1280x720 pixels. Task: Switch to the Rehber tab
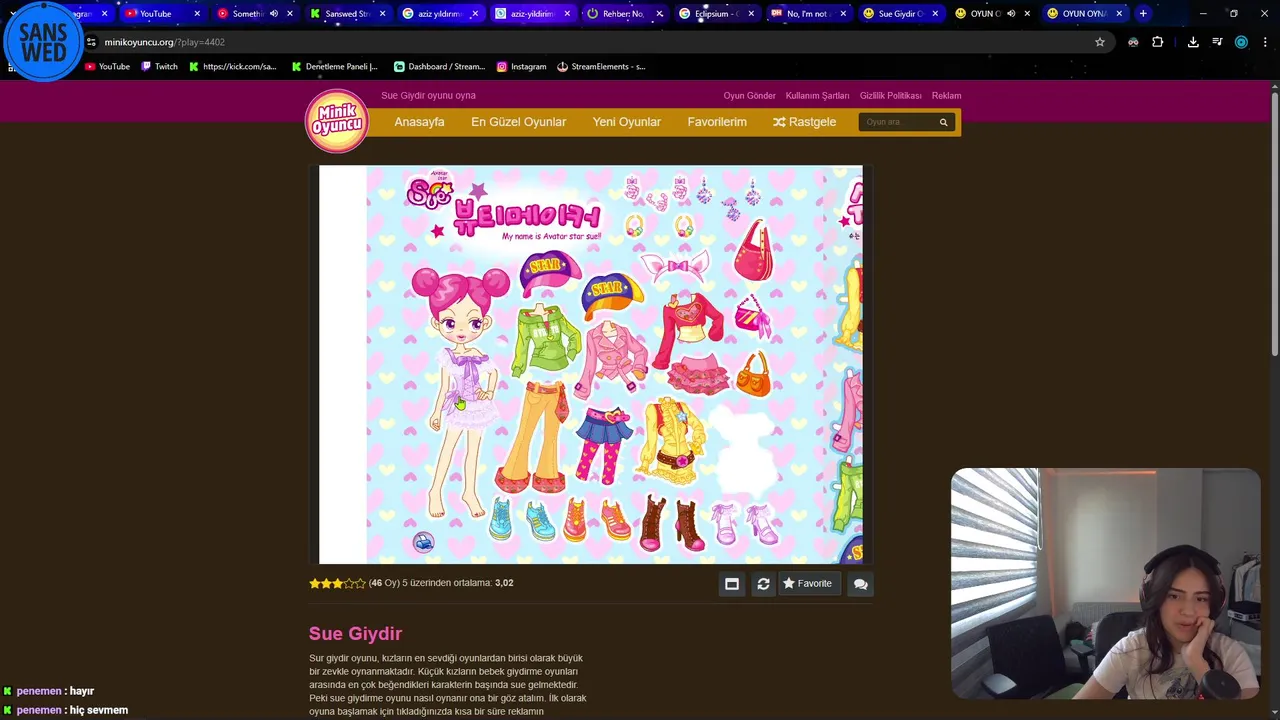[x=624, y=14]
